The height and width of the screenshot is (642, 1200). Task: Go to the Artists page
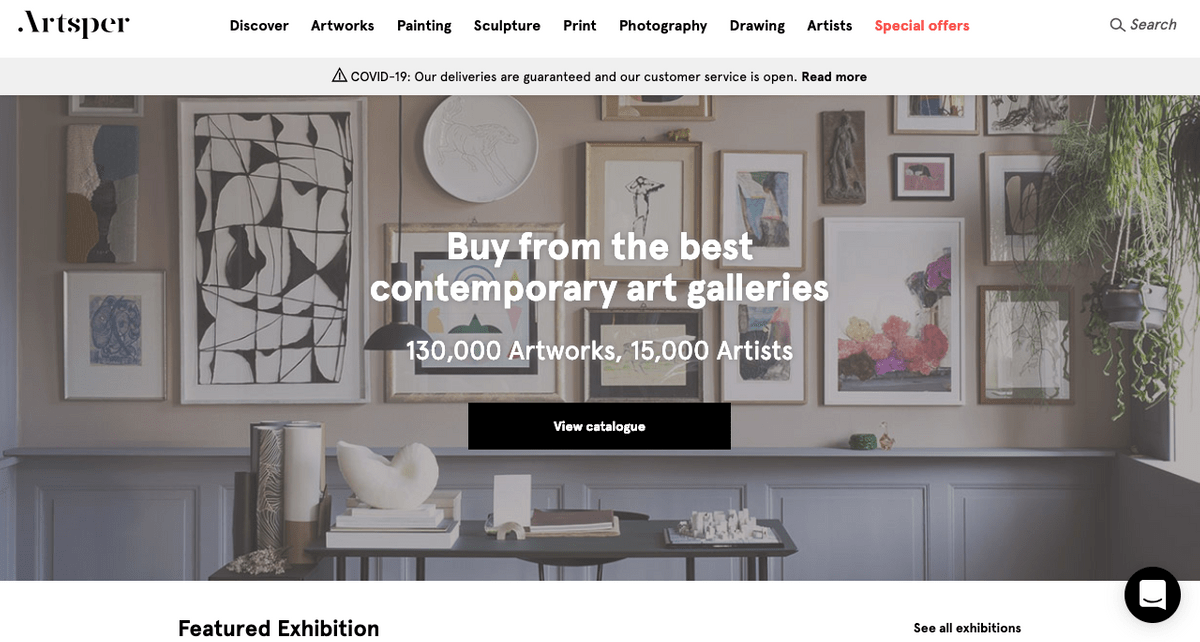tap(830, 26)
